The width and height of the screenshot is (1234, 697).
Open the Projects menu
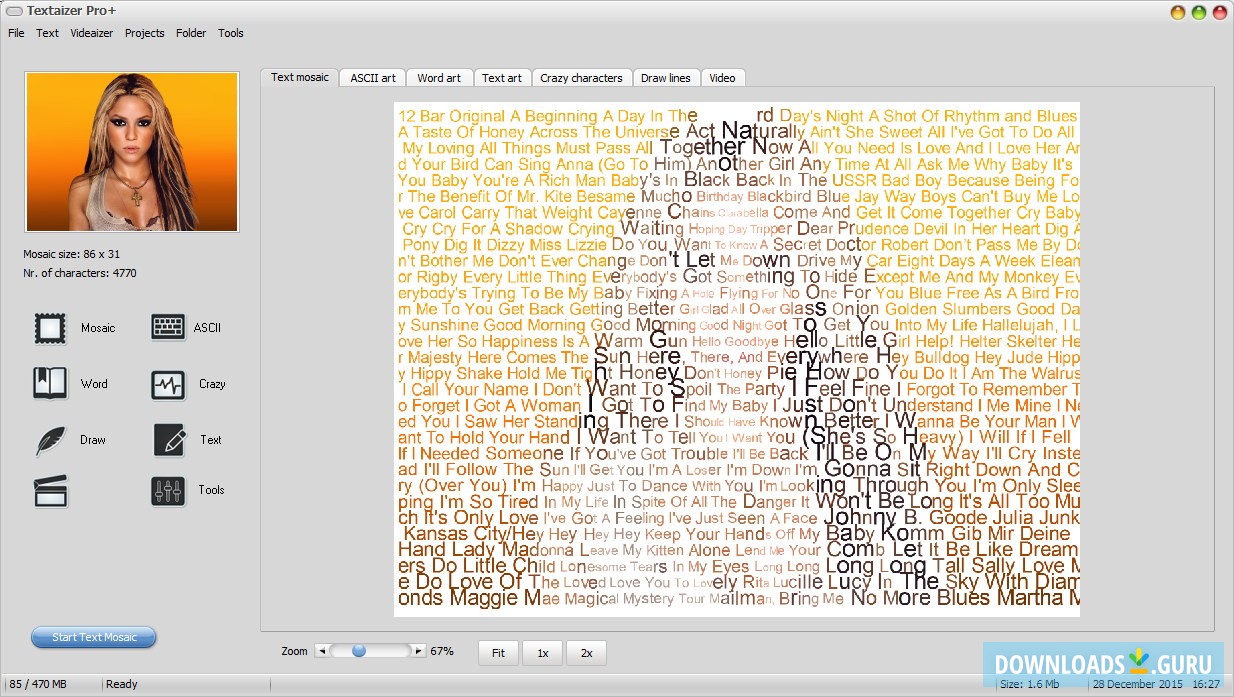click(x=144, y=33)
